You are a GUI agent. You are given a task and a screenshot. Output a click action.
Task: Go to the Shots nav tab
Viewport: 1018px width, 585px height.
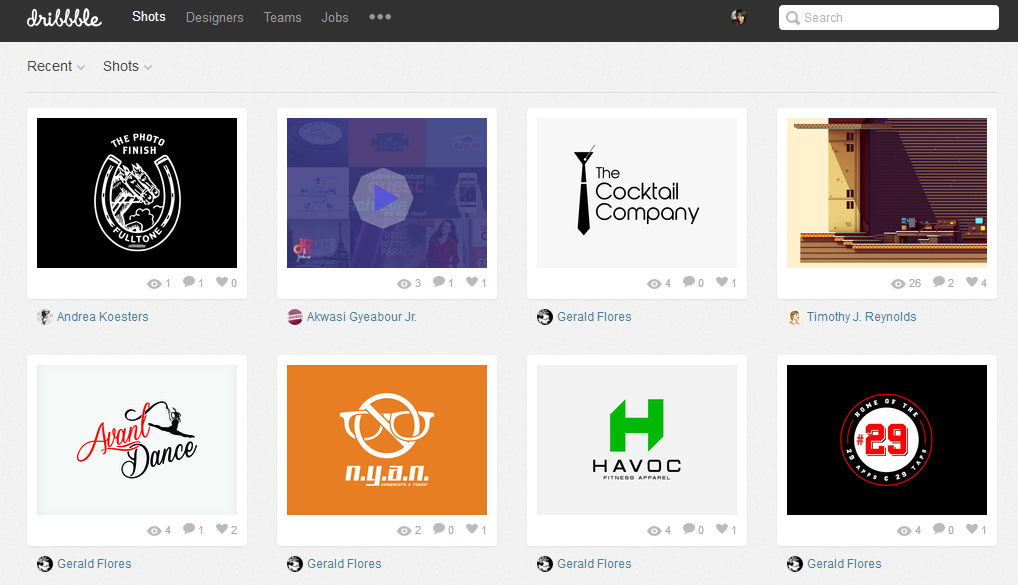(x=149, y=17)
